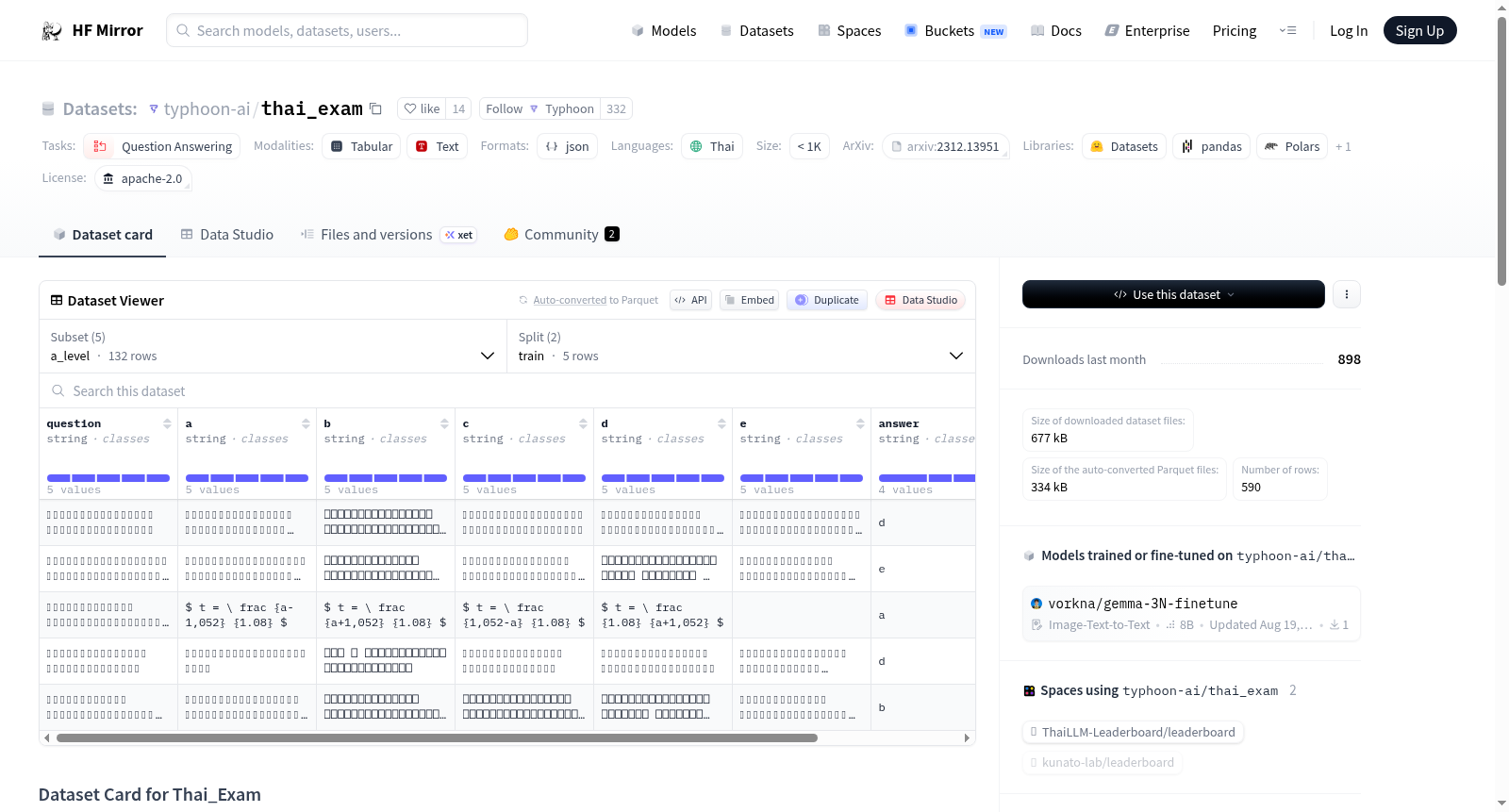The height and width of the screenshot is (812, 1509).
Task: Open Buckets in the top navigation
Action: pos(955,30)
